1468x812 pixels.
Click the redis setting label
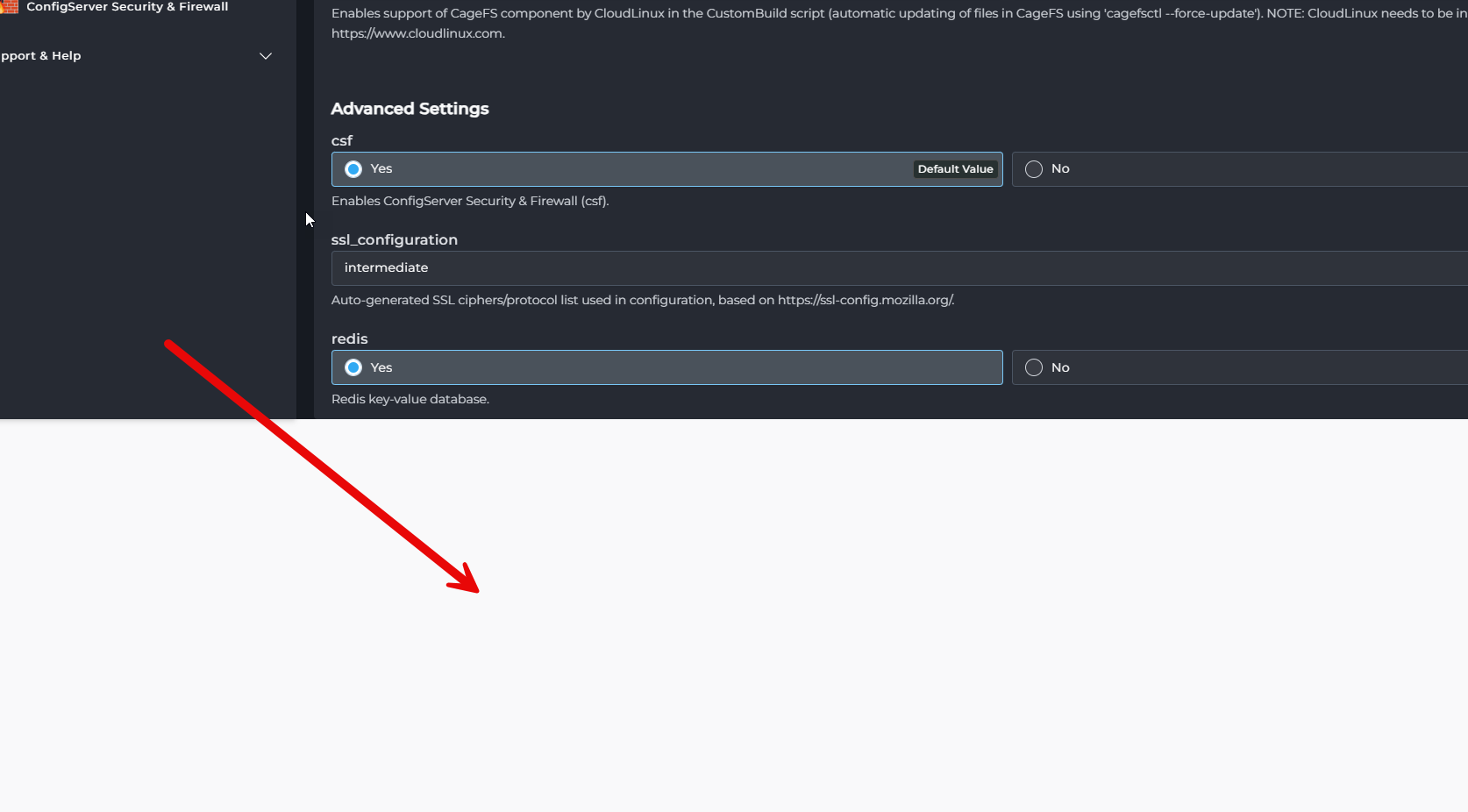[x=350, y=338]
